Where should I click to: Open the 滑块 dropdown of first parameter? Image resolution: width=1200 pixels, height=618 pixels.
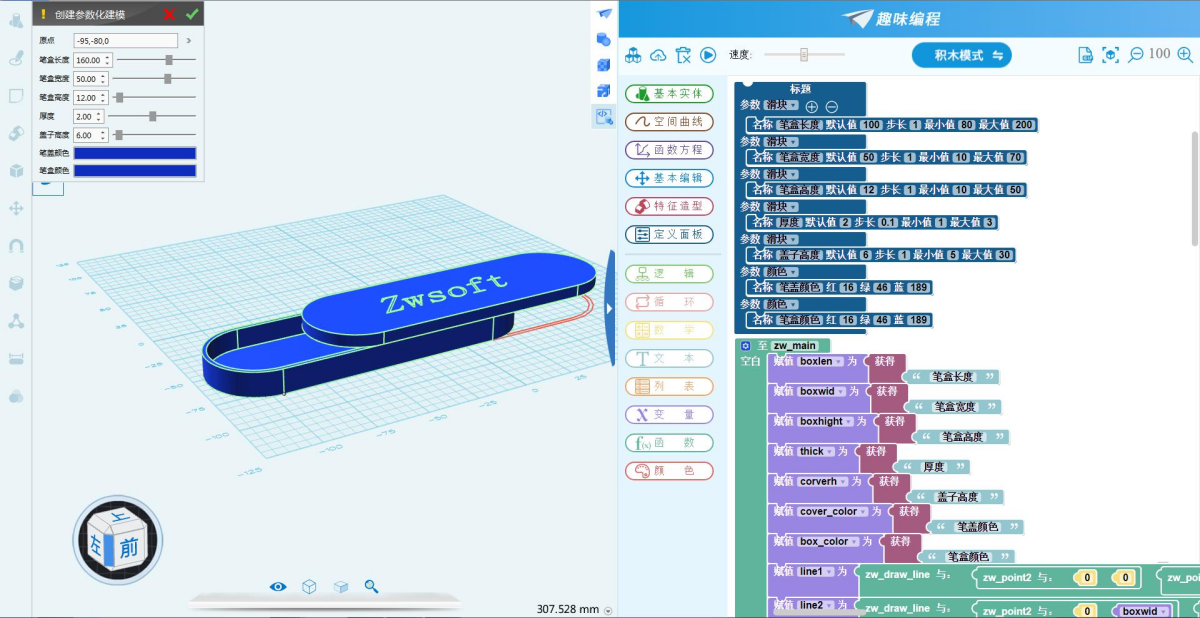click(x=781, y=105)
